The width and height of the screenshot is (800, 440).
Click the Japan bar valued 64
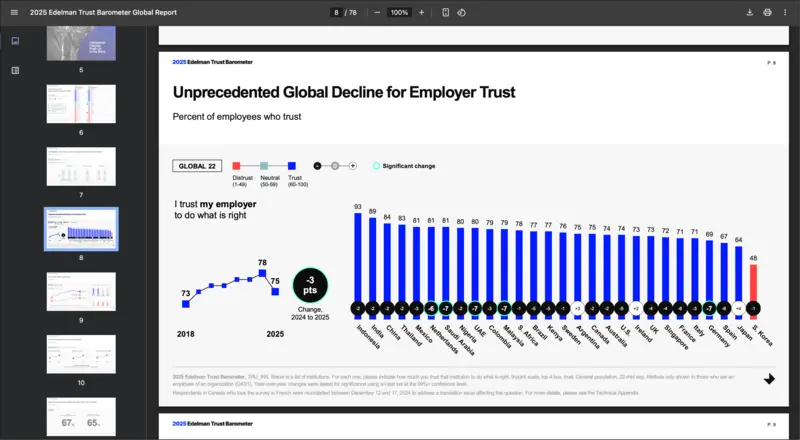coord(738,282)
